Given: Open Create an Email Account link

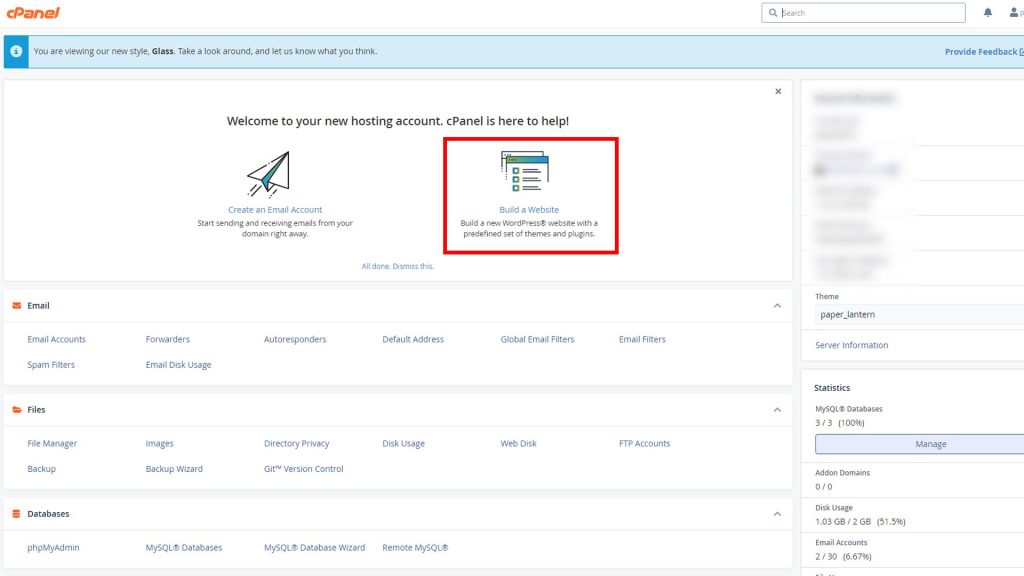Looking at the screenshot, I should click(275, 210).
